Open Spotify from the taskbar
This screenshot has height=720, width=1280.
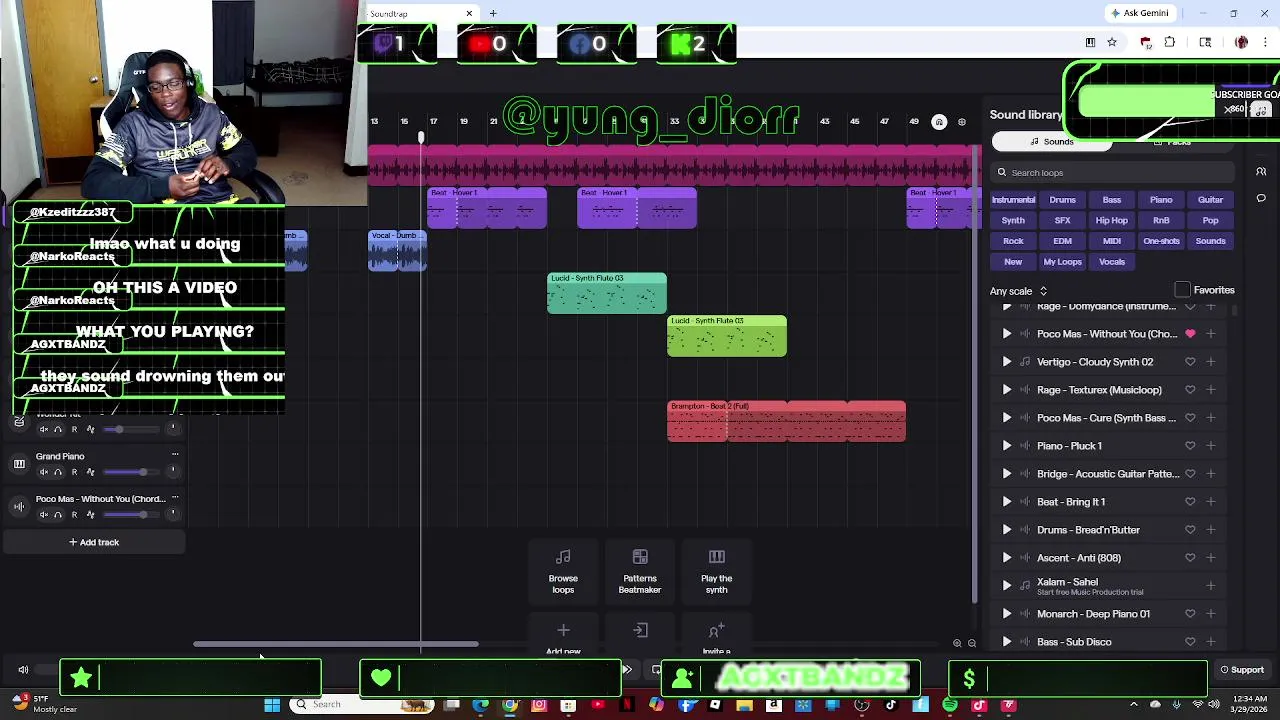pos(950,705)
